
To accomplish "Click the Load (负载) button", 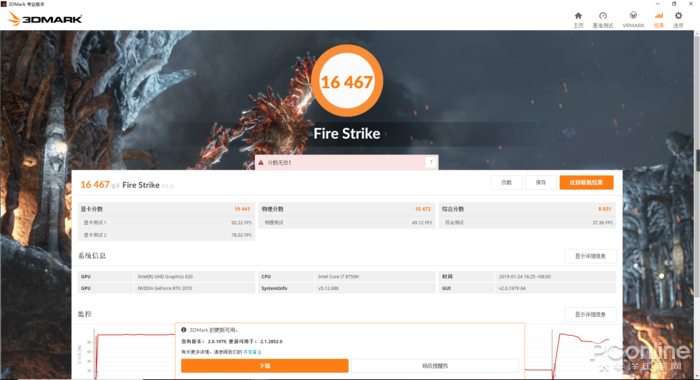I will click(507, 182).
